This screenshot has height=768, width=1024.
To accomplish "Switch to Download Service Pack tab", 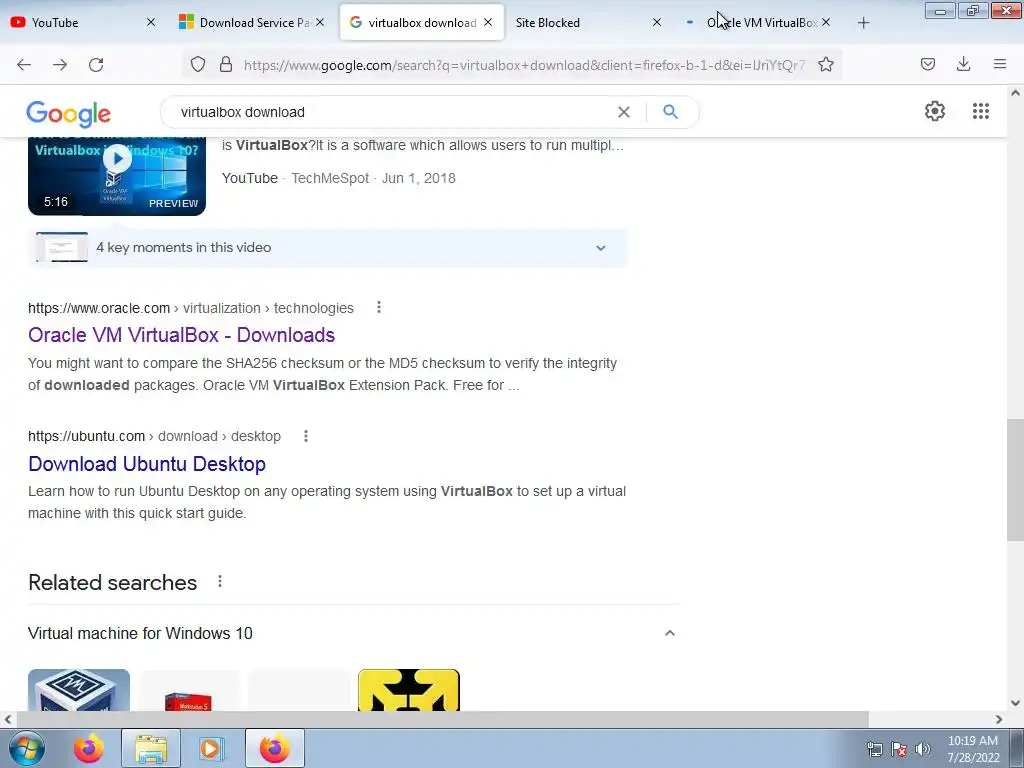I will (x=250, y=22).
